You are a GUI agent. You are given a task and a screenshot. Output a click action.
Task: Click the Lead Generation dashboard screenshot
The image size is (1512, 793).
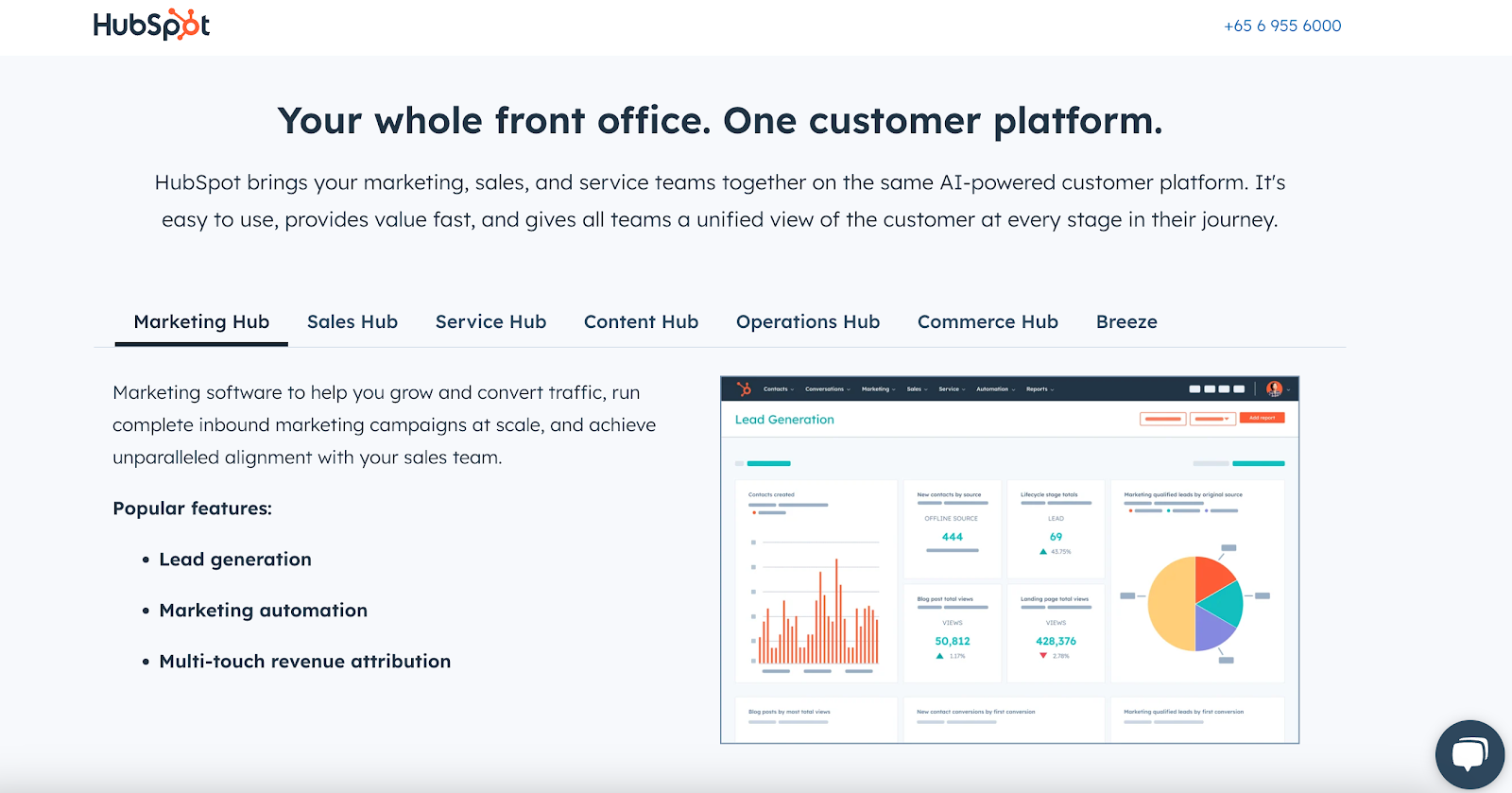[1009, 560]
